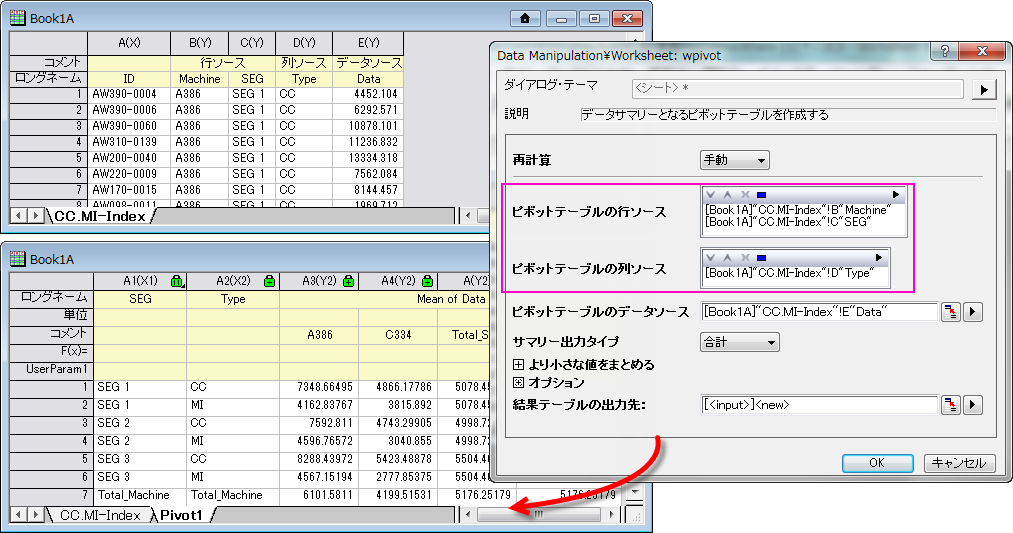Open data source flyout arrow button

(973, 312)
